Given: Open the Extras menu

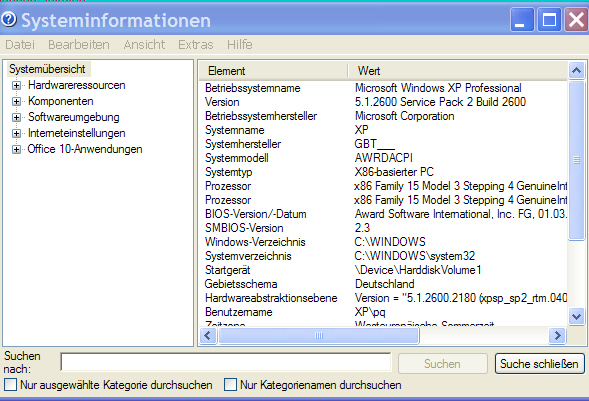Looking at the screenshot, I should pos(196,45).
